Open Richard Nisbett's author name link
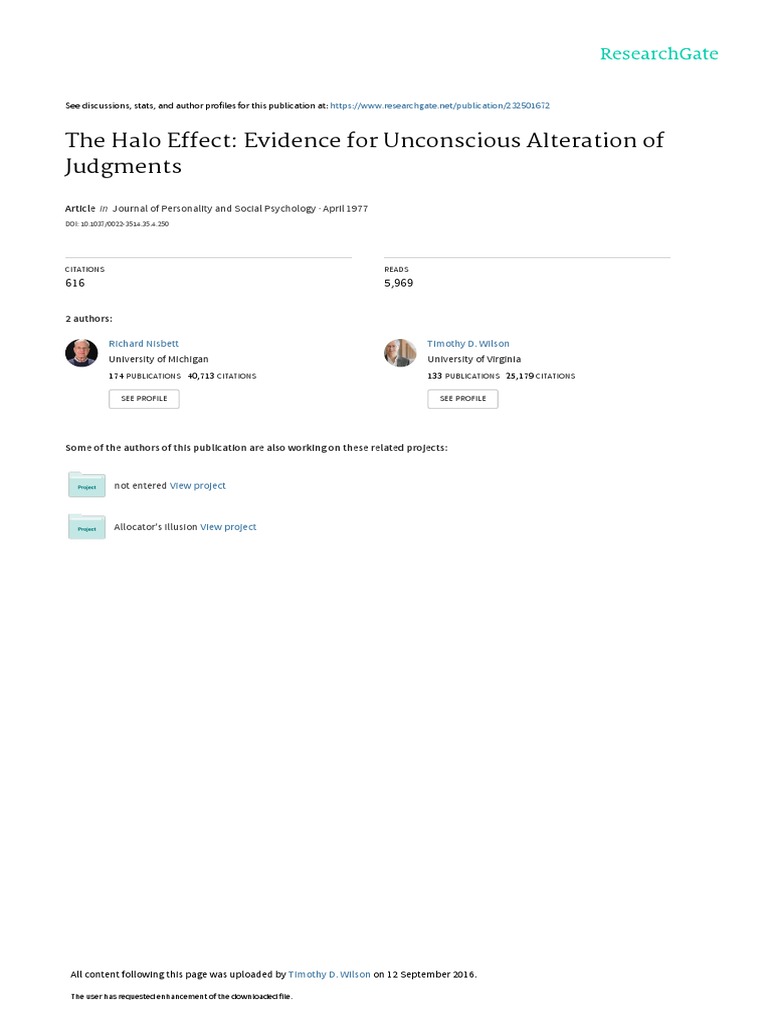 (x=144, y=343)
